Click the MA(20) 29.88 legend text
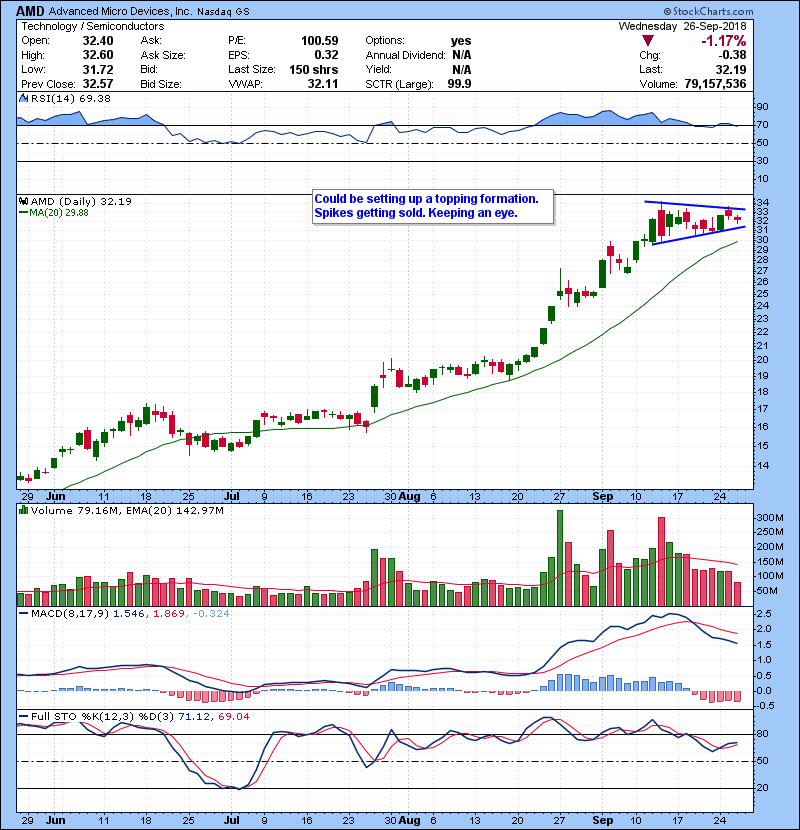The height and width of the screenshot is (830, 800). pos(59,213)
